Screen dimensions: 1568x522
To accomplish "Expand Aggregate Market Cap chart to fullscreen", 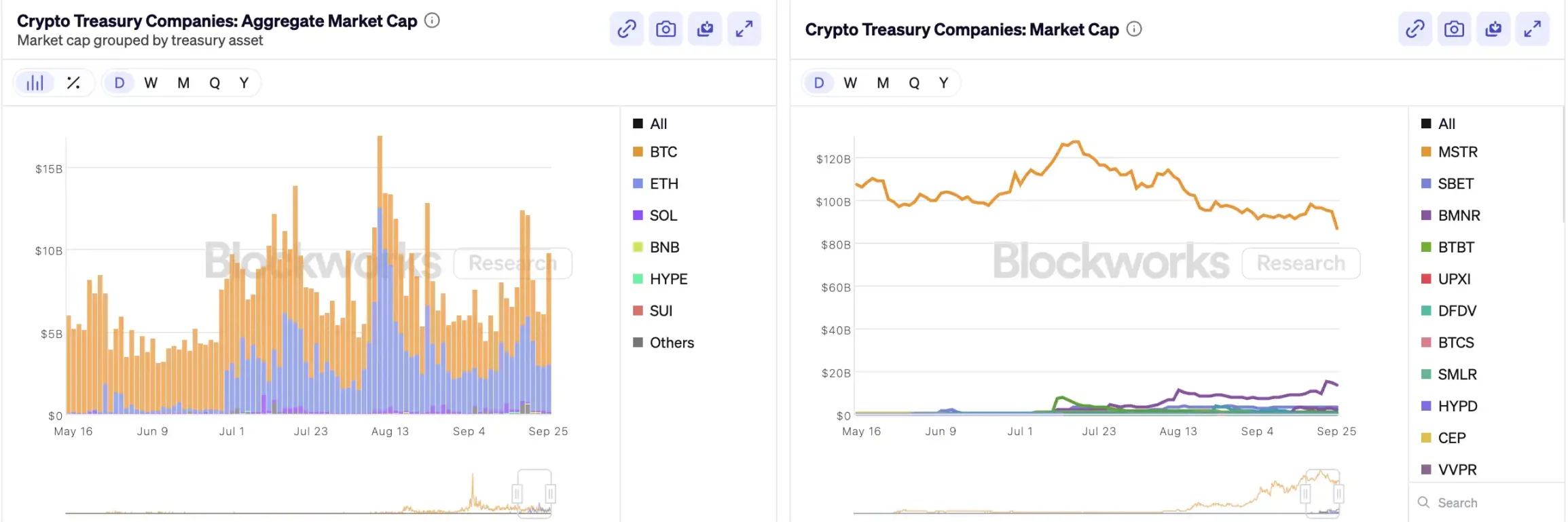I will [744, 29].
